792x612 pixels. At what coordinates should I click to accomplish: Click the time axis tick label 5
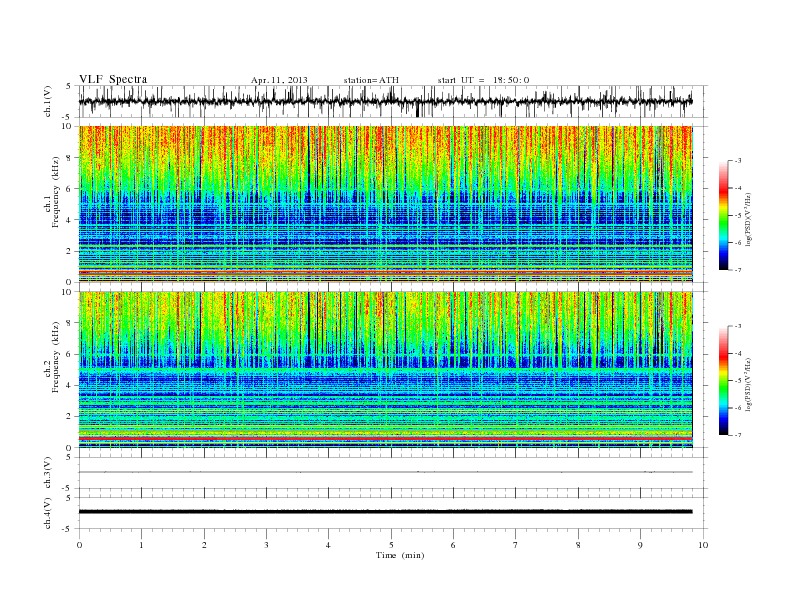(391, 545)
